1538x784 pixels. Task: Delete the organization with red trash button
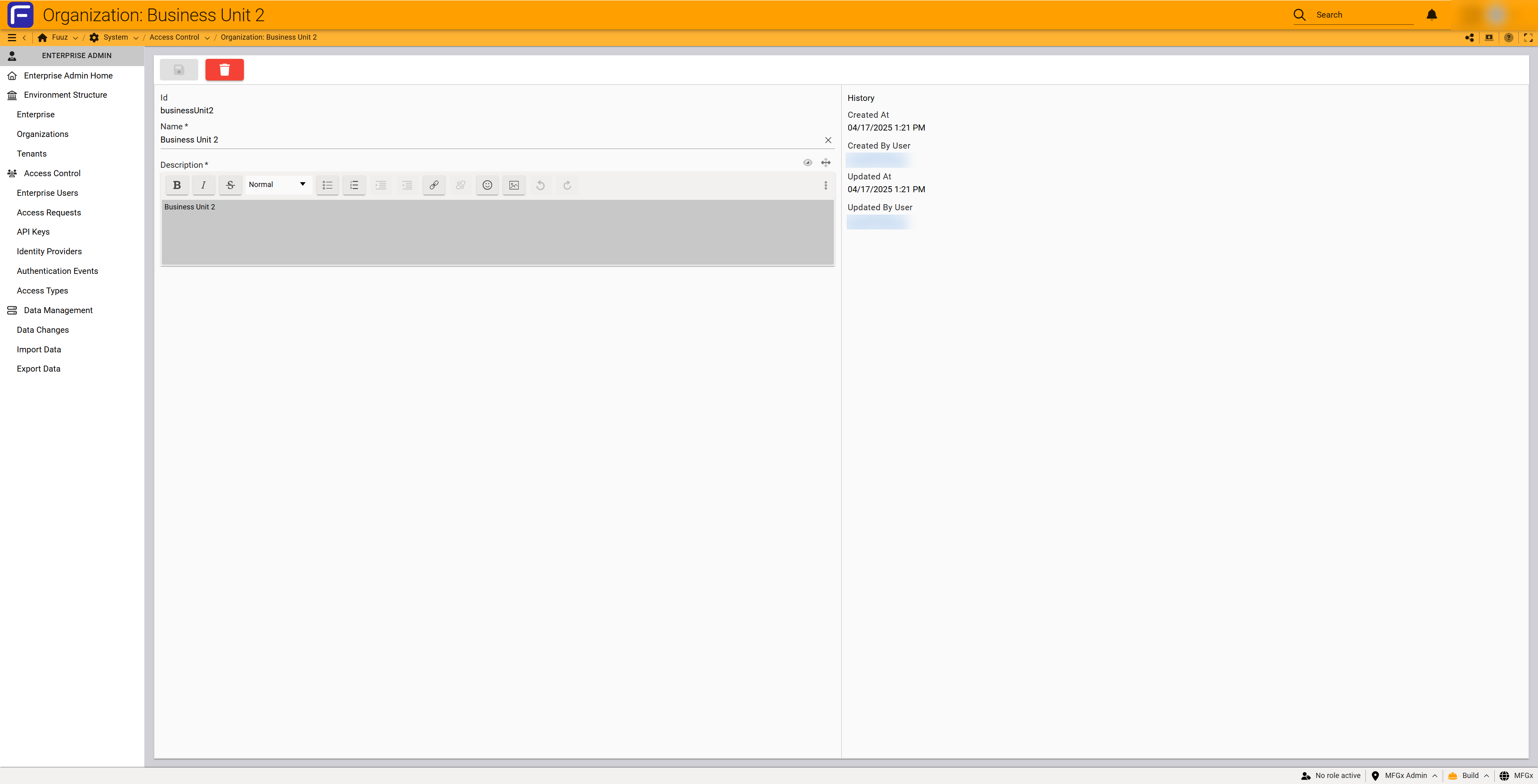click(224, 70)
